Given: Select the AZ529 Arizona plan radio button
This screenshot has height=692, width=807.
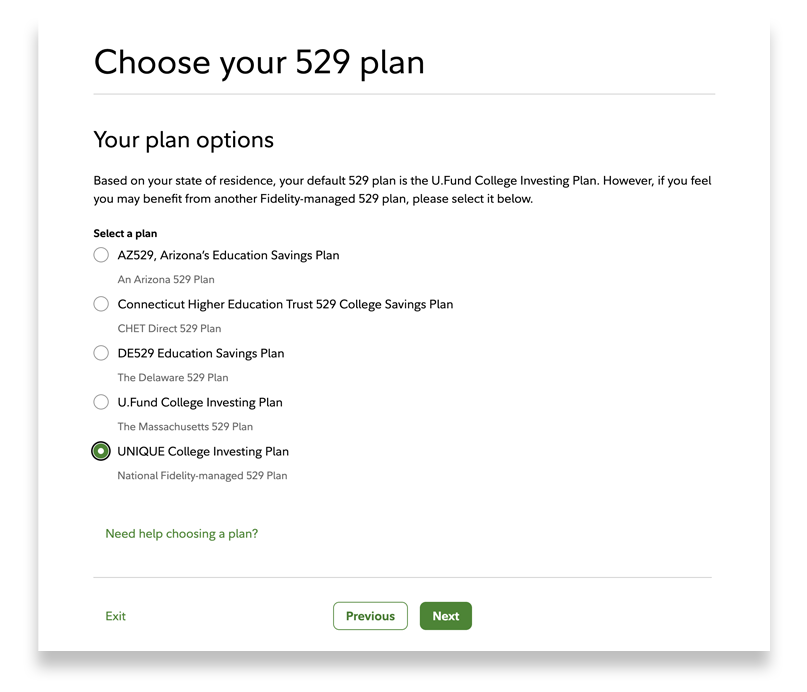Looking at the screenshot, I should pos(101,255).
